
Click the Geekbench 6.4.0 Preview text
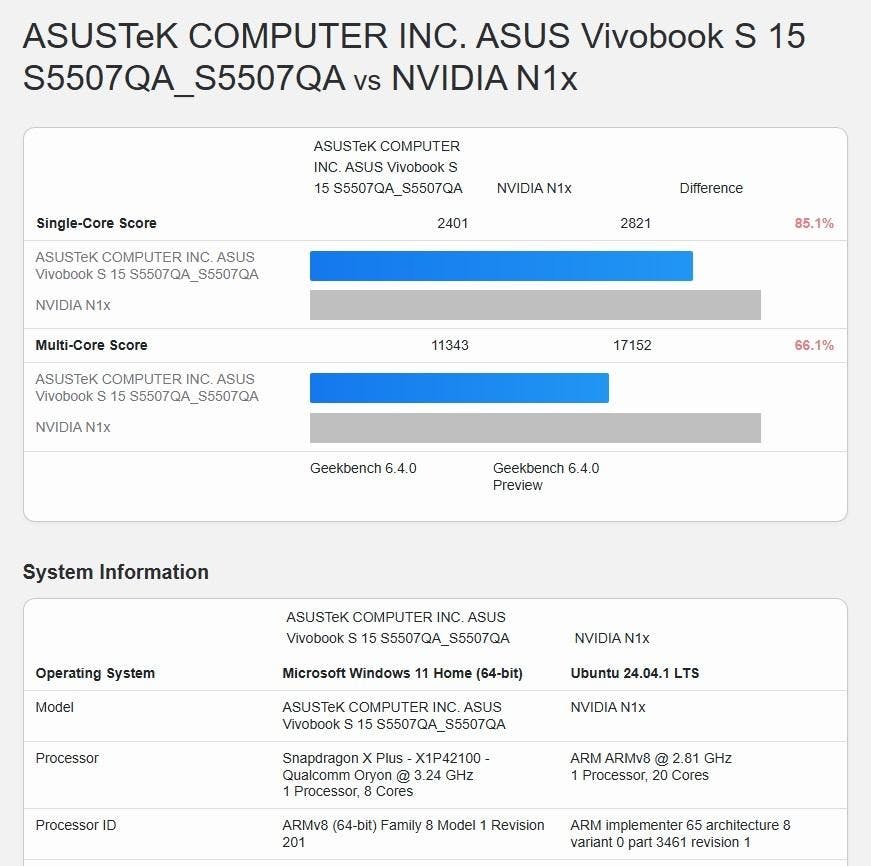point(545,477)
